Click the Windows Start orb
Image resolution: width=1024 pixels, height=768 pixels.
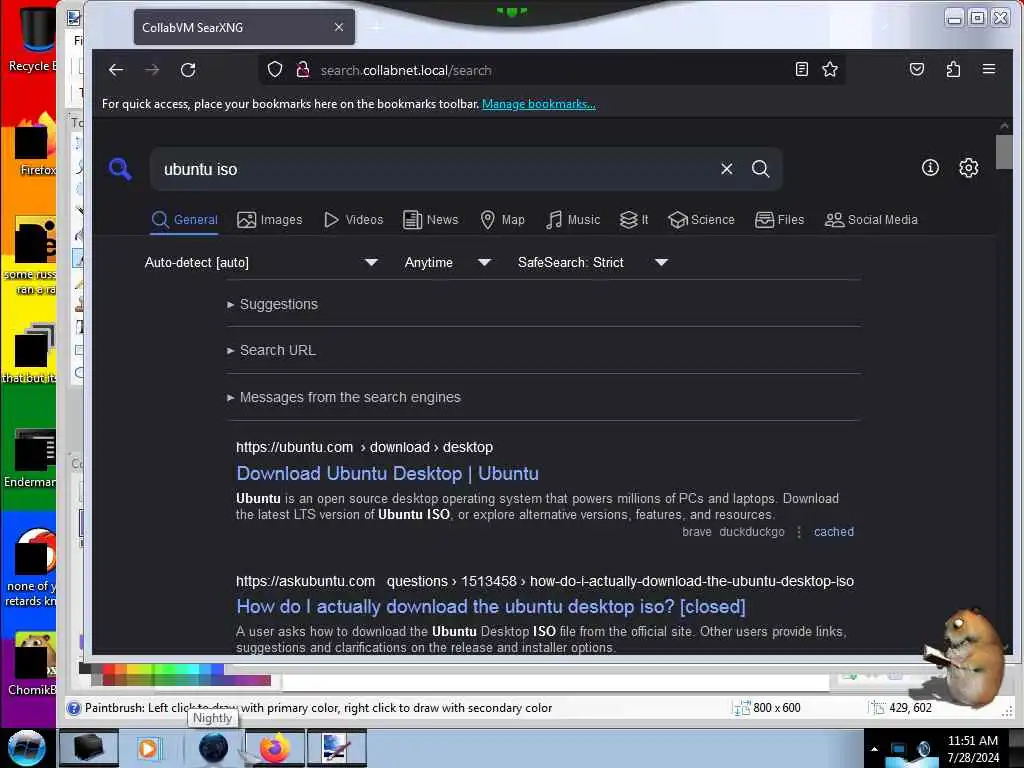coord(26,748)
